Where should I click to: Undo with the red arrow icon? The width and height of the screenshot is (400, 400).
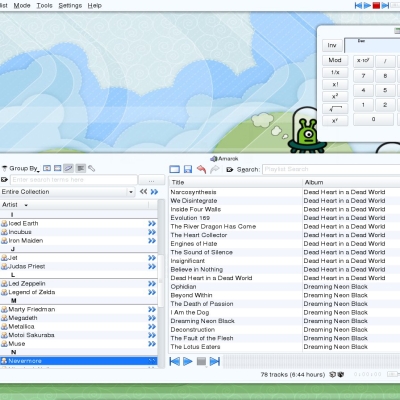tap(201, 169)
